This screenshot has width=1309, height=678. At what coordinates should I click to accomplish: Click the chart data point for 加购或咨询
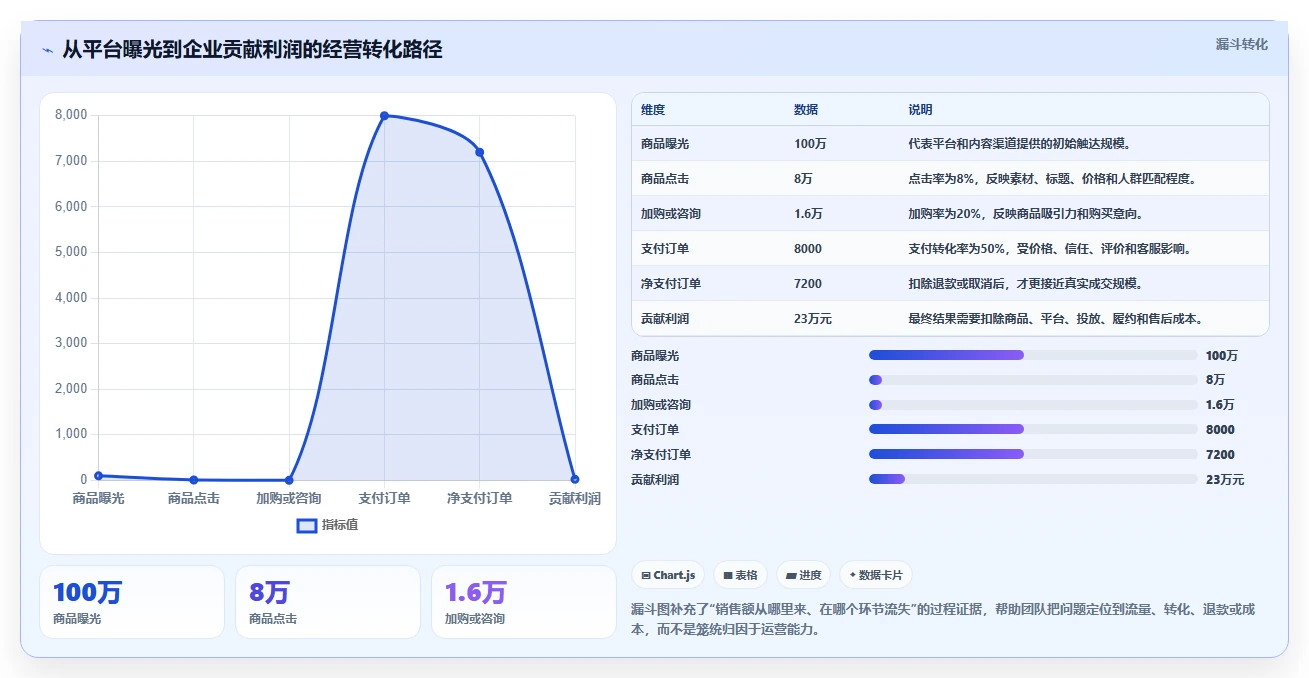click(x=289, y=480)
